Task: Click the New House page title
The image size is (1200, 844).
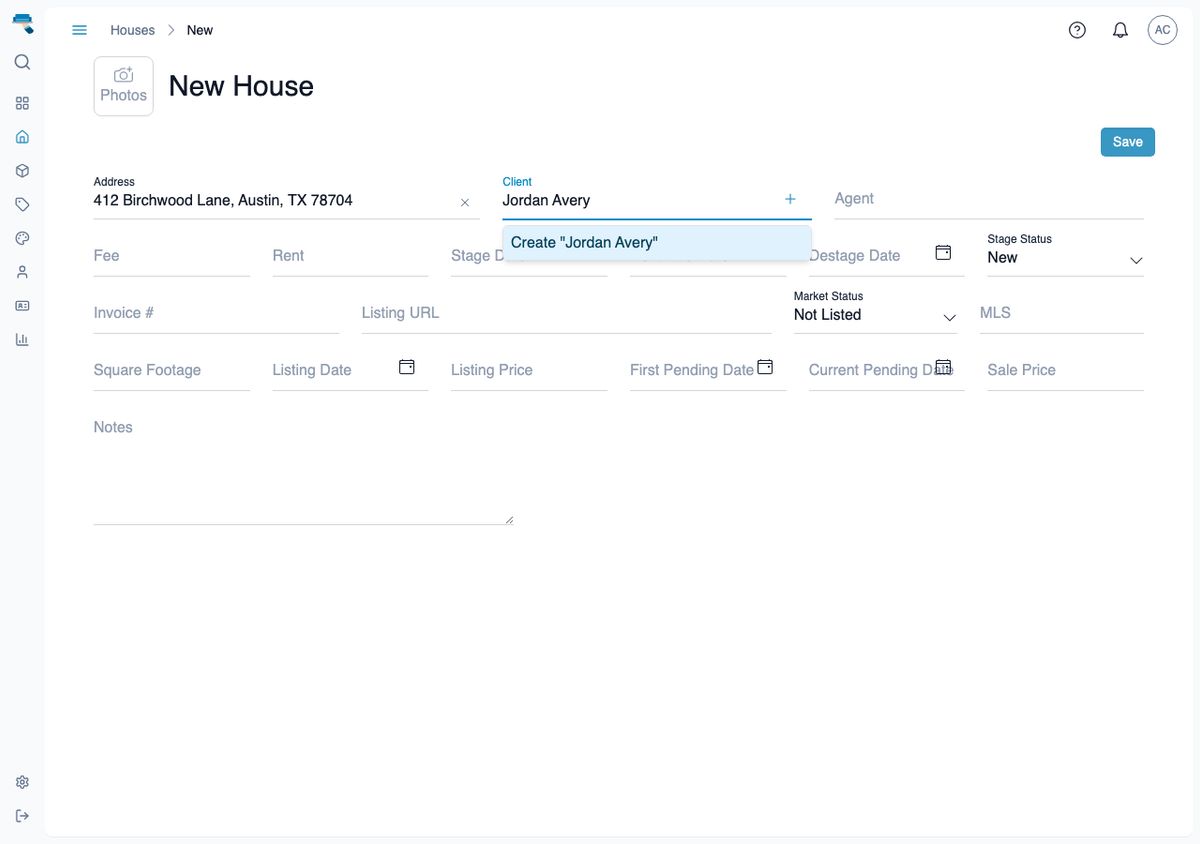Action: click(x=241, y=86)
